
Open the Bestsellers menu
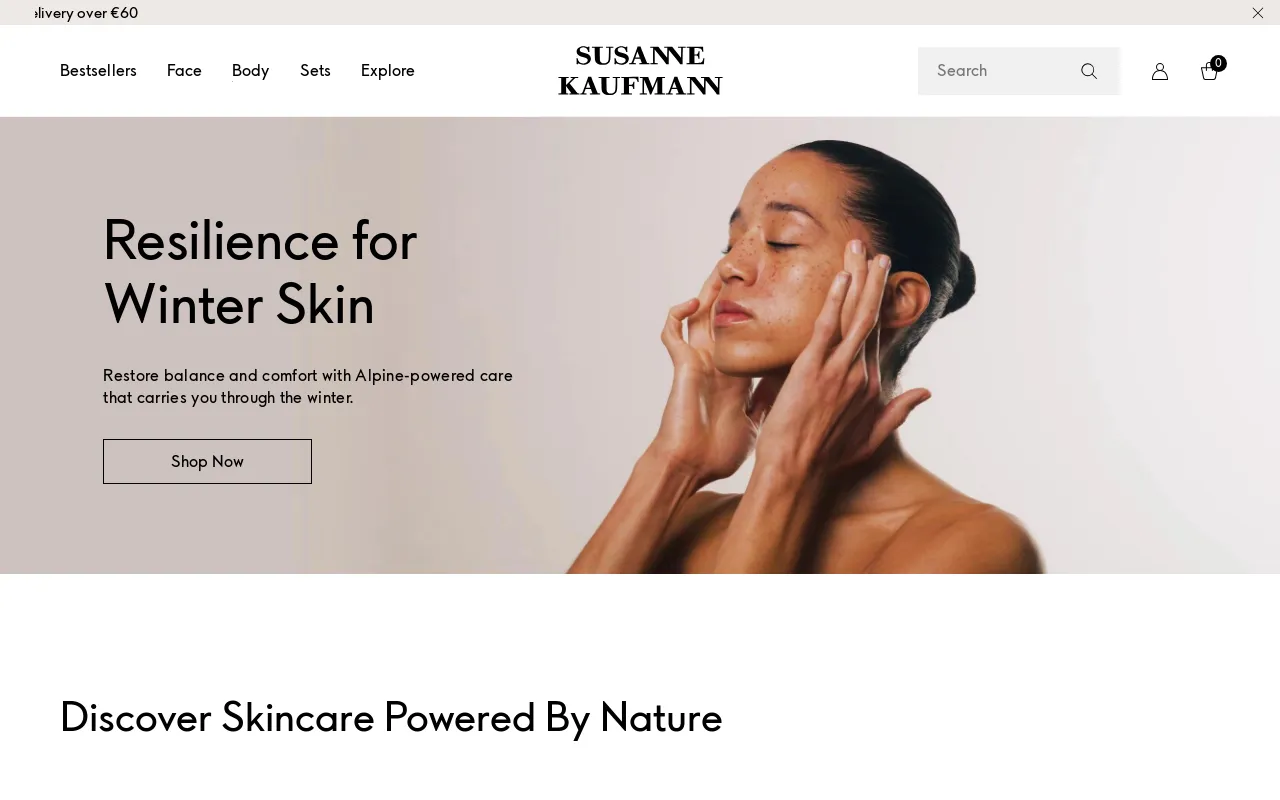point(98,70)
